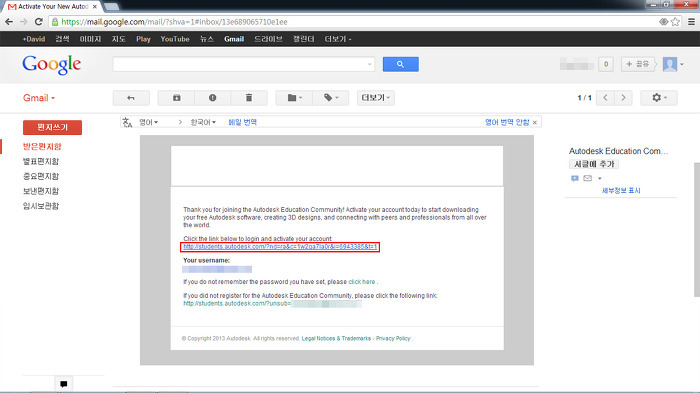Click the blue search magnifier button

[x=400, y=64]
